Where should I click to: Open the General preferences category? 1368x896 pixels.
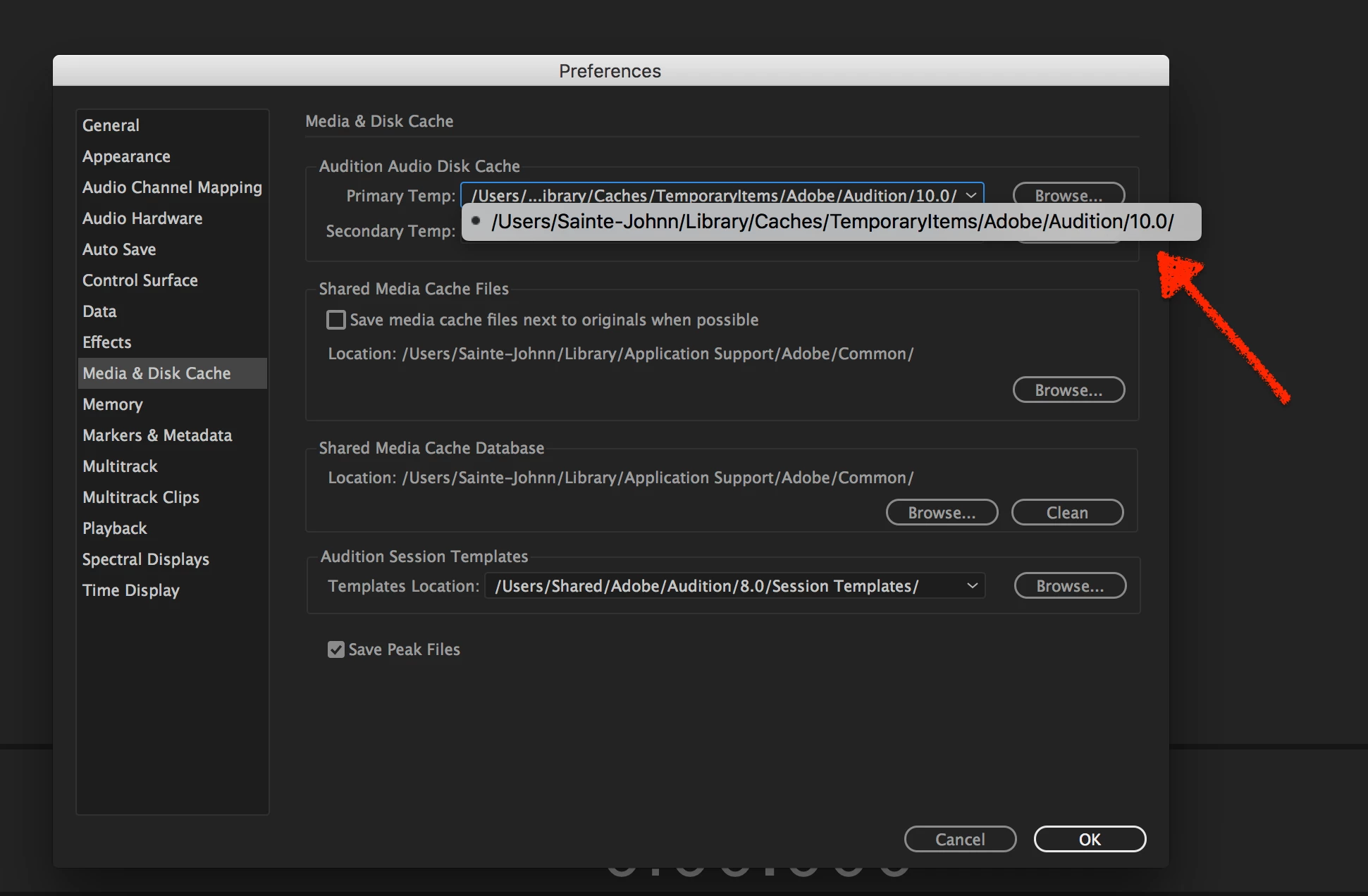(111, 125)
